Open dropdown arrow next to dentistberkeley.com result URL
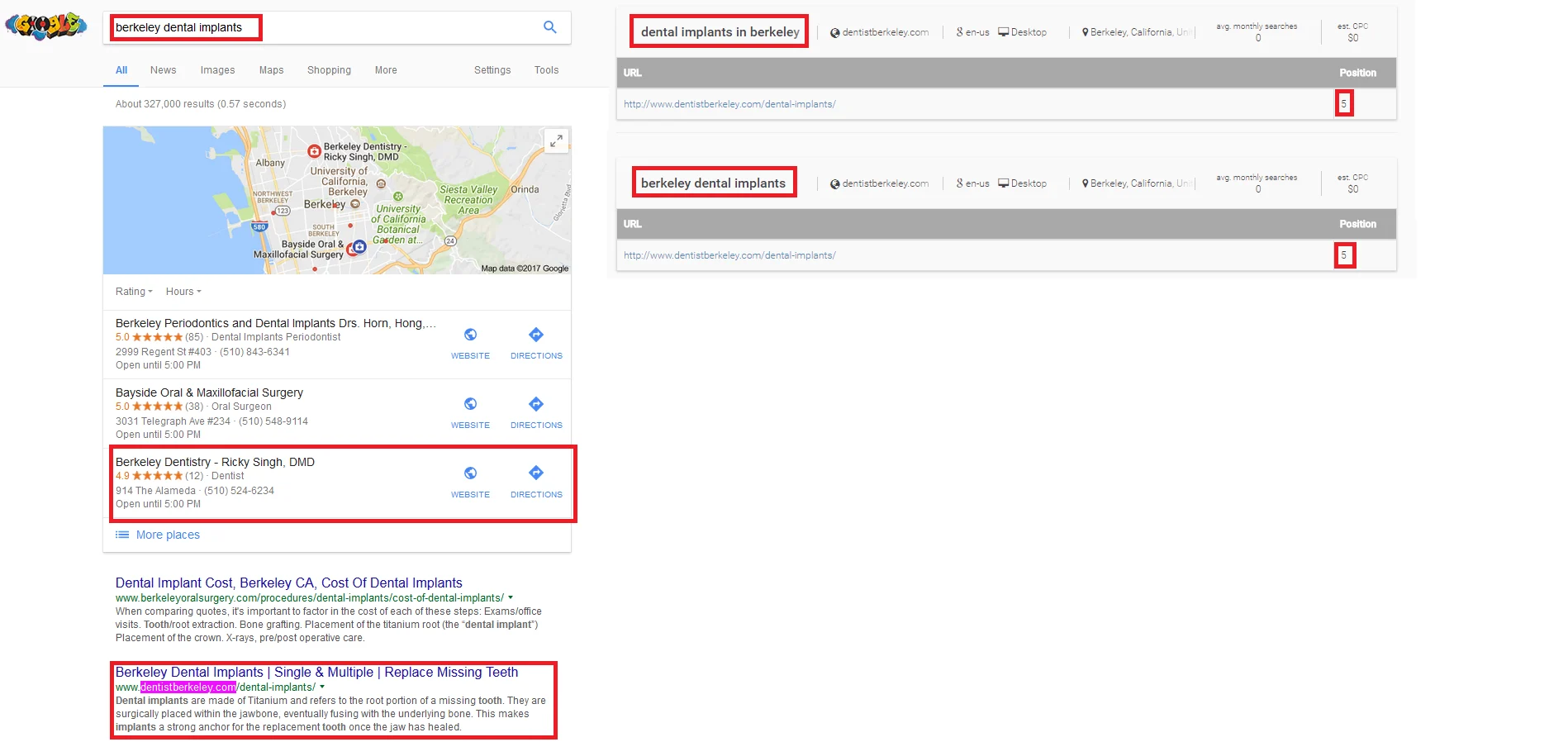Image resolution: width=1568 pixels, height=742 pixels. pyautogui.click(x=322, y=687)
